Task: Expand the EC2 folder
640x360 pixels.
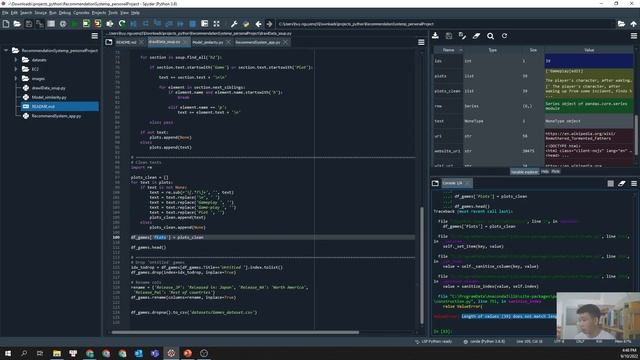Action: [x=16, y=69]
